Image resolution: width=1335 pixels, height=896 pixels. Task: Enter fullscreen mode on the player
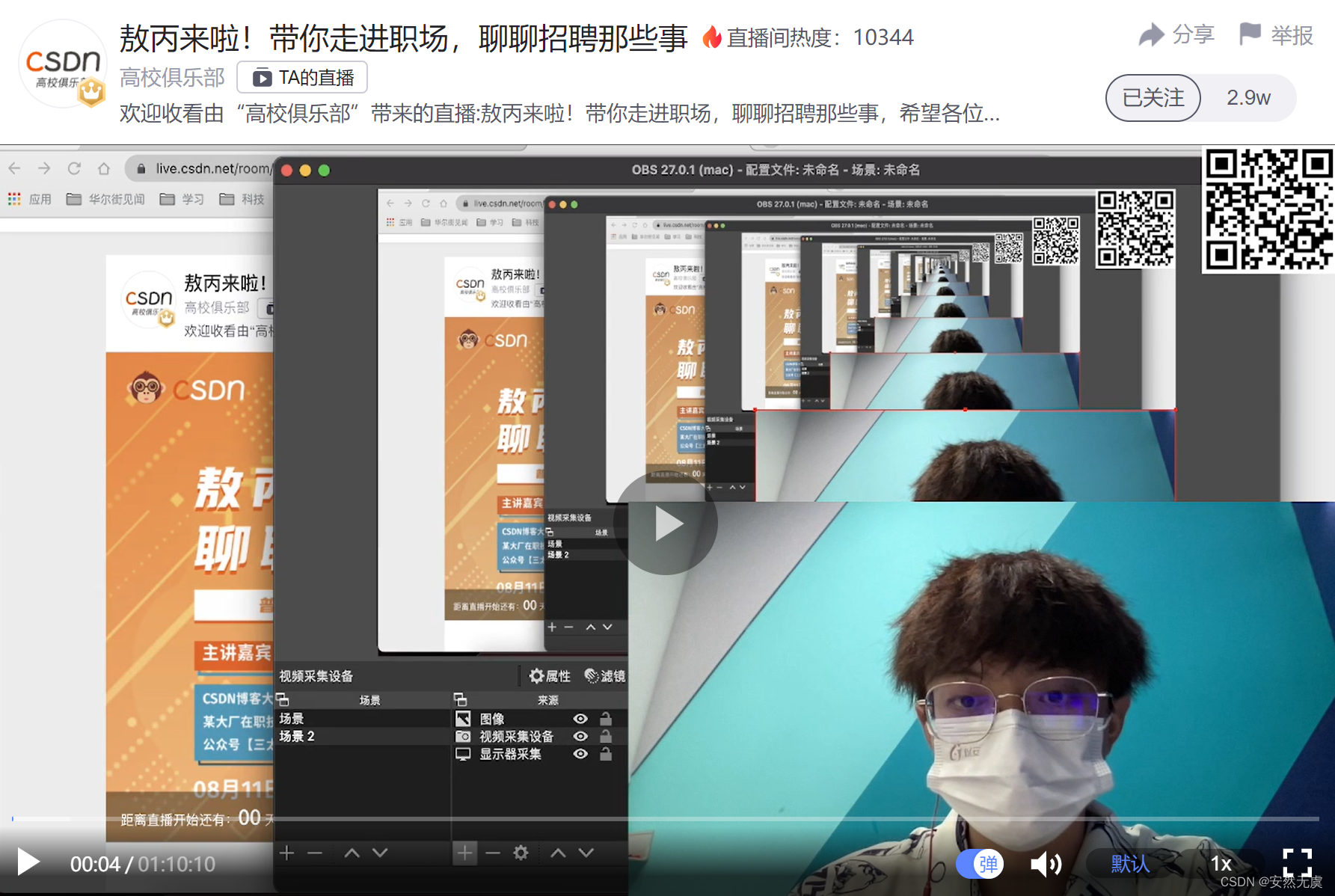pos(1297,862)
